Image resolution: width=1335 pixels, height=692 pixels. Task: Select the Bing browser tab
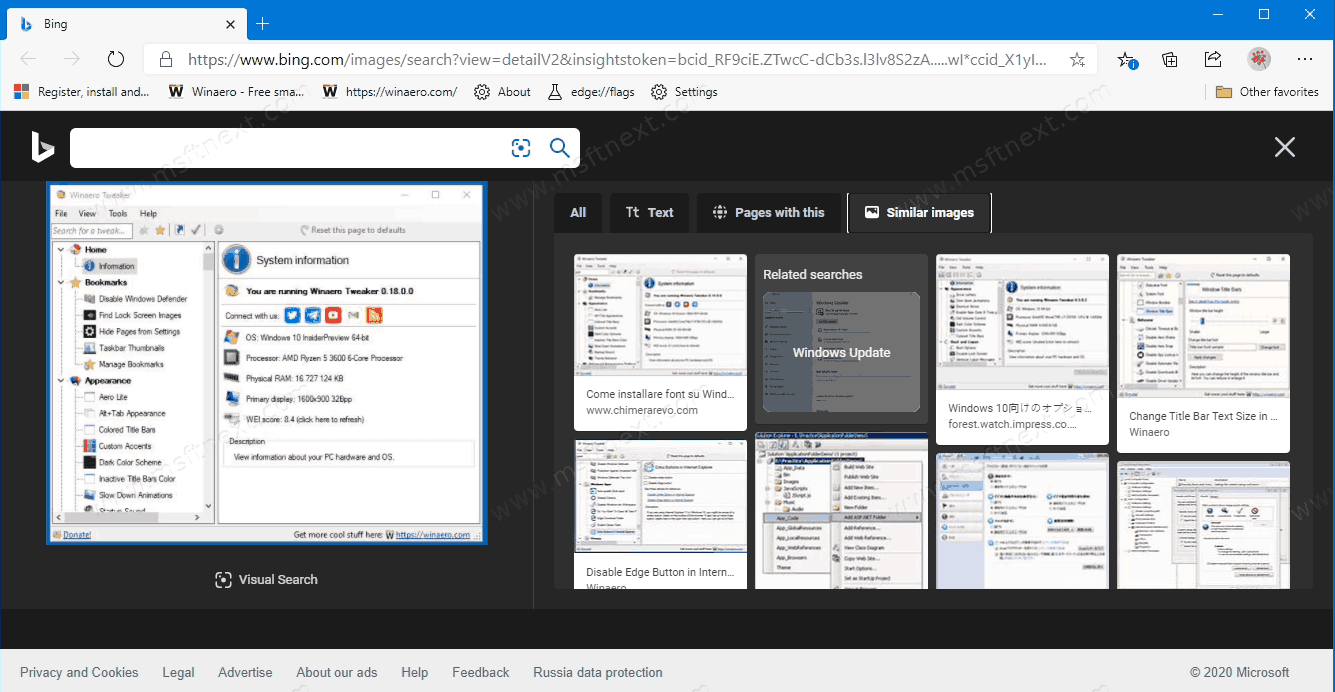tap(127, 23)
